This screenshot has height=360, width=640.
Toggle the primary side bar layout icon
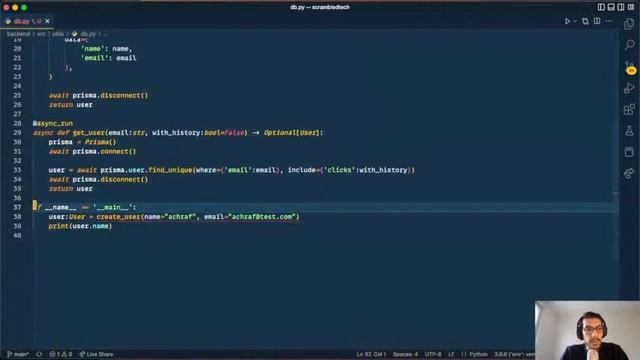point(601,7)
